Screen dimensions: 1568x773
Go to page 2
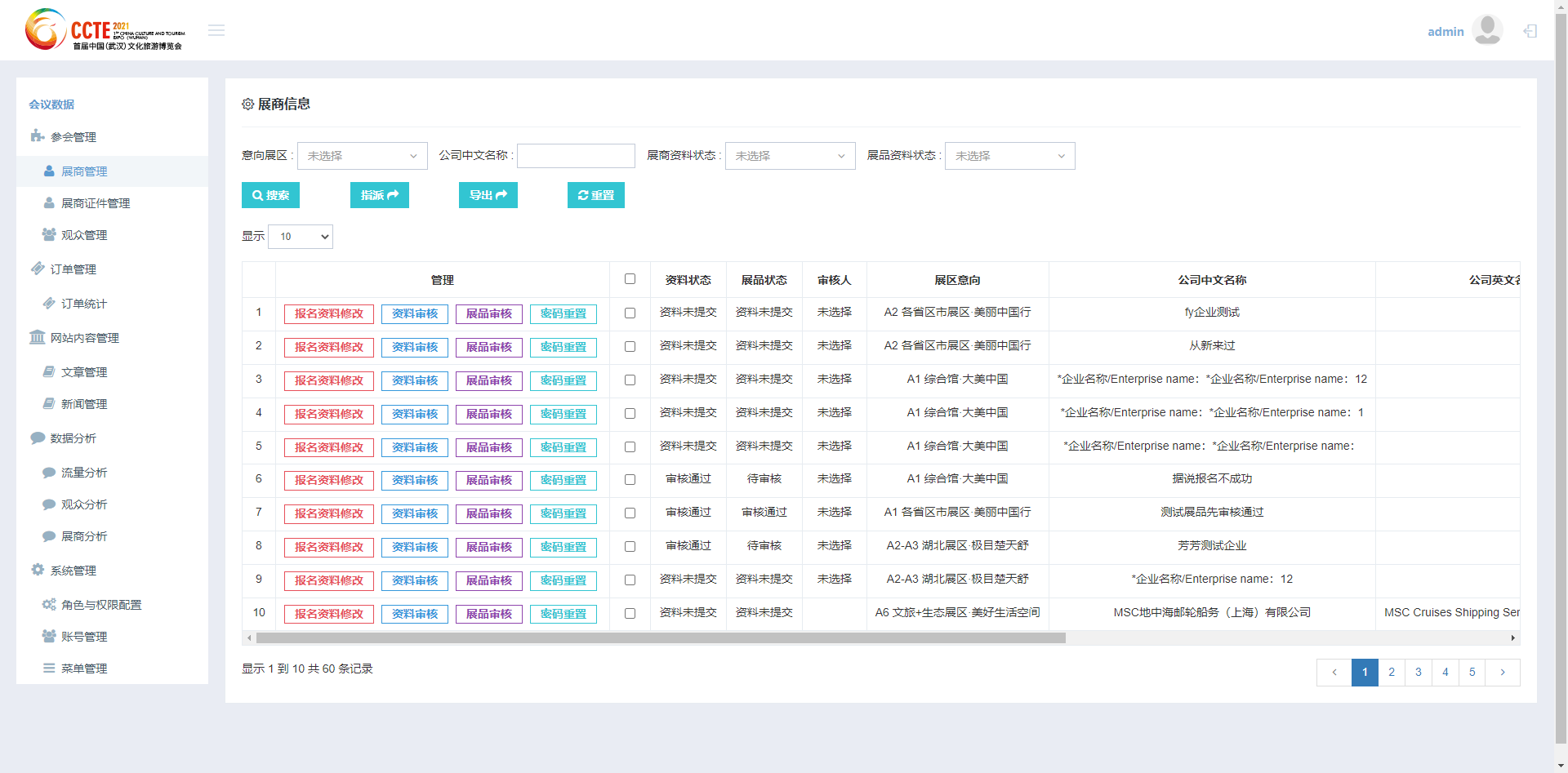[x=1392, y=673]
